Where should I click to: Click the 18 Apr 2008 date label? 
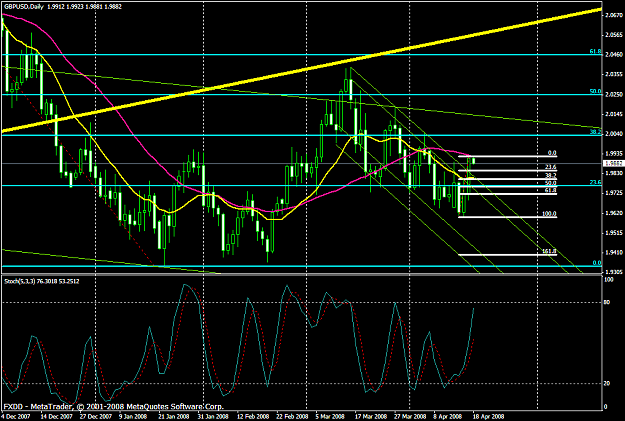(x=489, y=417)
